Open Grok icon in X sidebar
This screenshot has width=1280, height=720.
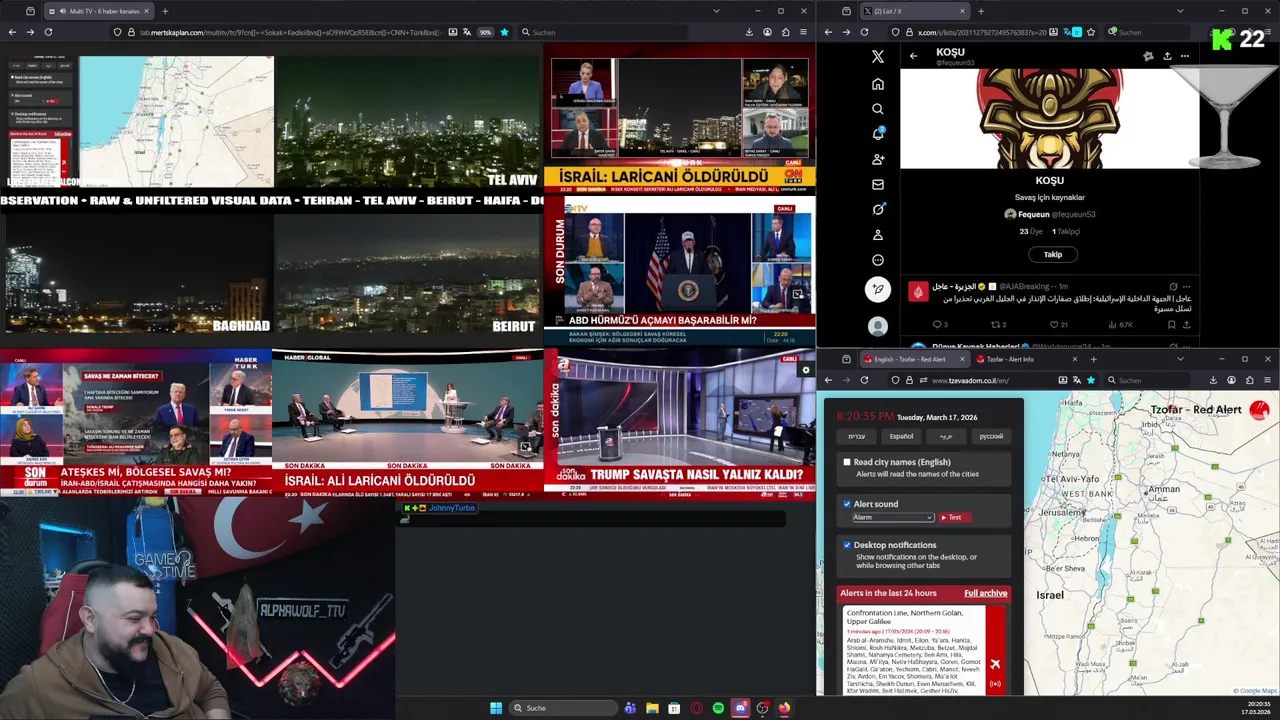point(878,209)
